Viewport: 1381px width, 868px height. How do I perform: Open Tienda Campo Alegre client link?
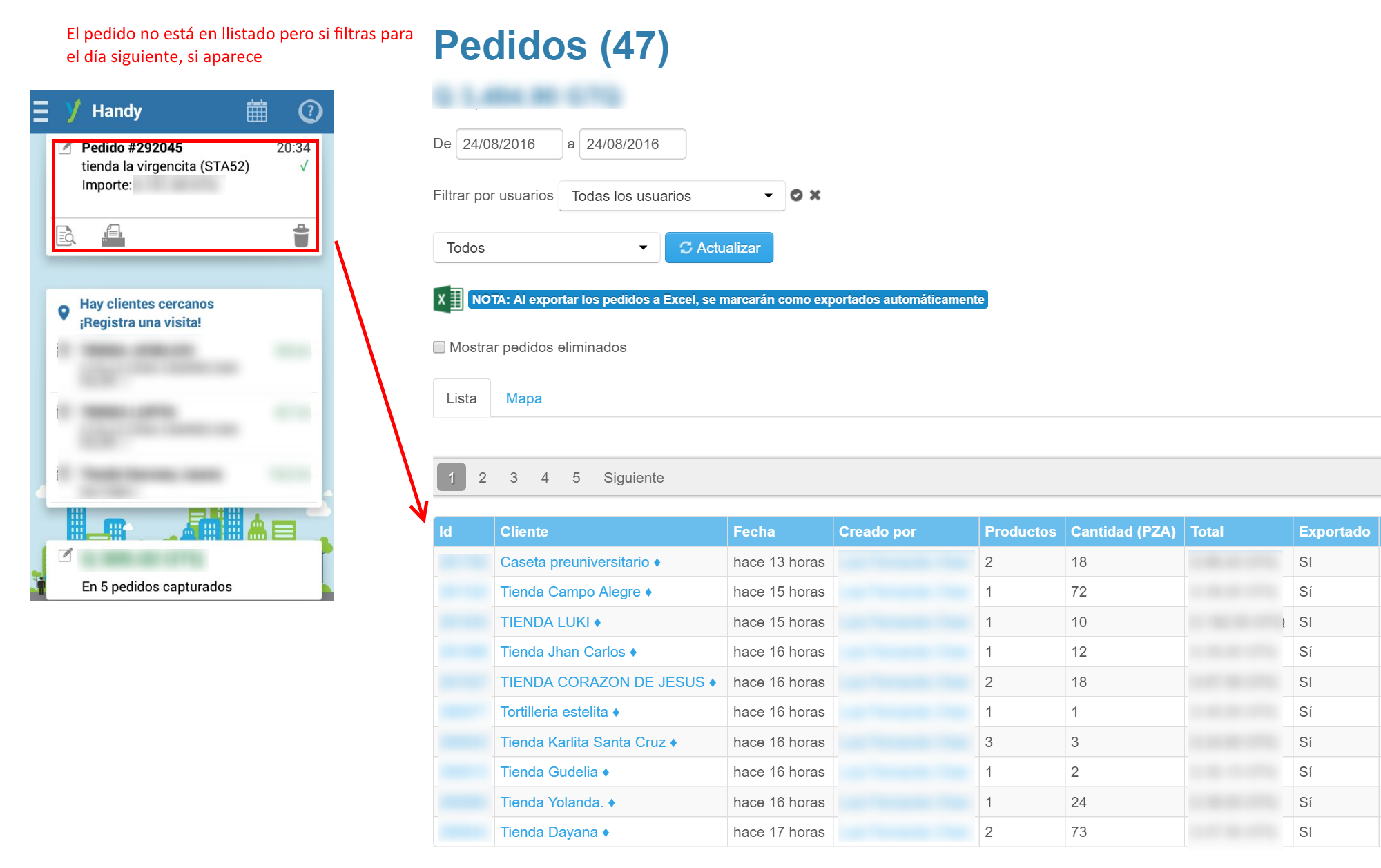(570, 592)
